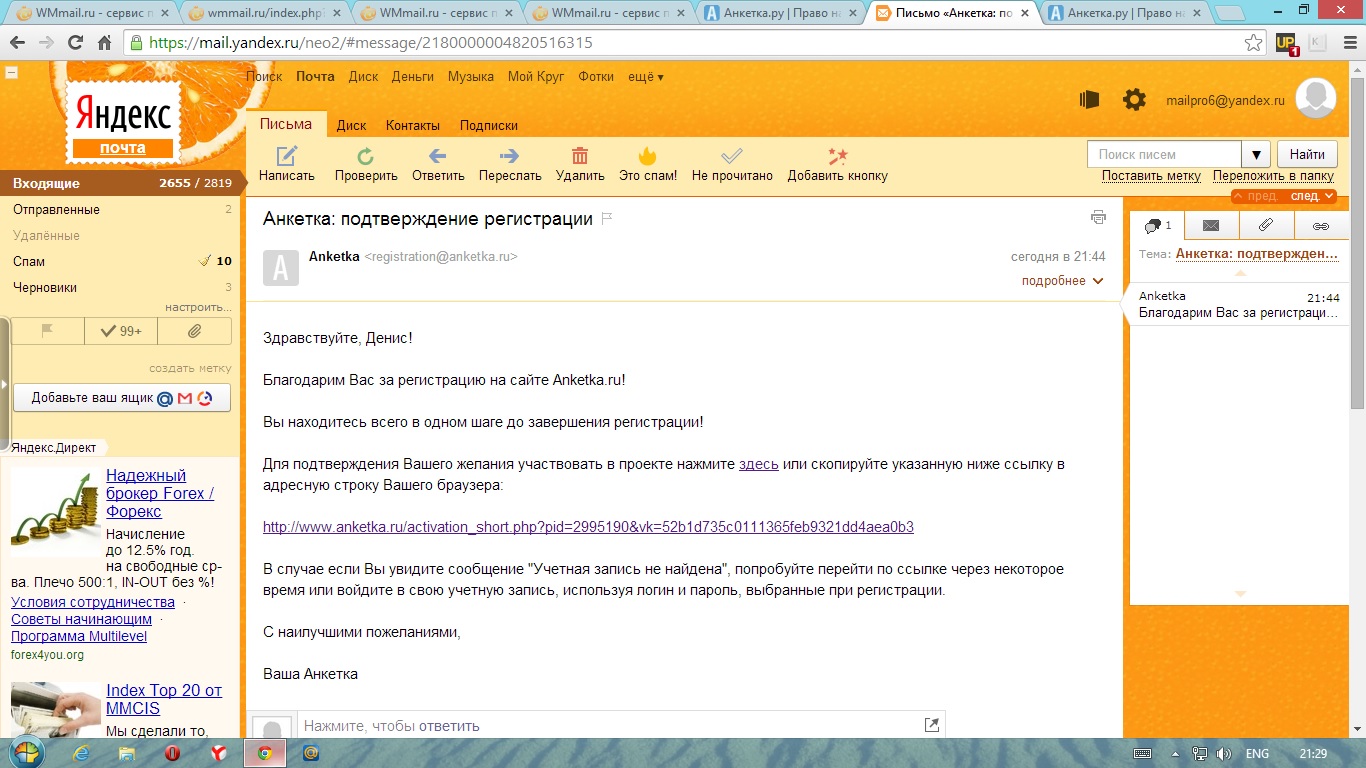The height and width of the screenshot is (768, 1366).
Task: Switch to the Письма tab
Action: click(286, 125)
